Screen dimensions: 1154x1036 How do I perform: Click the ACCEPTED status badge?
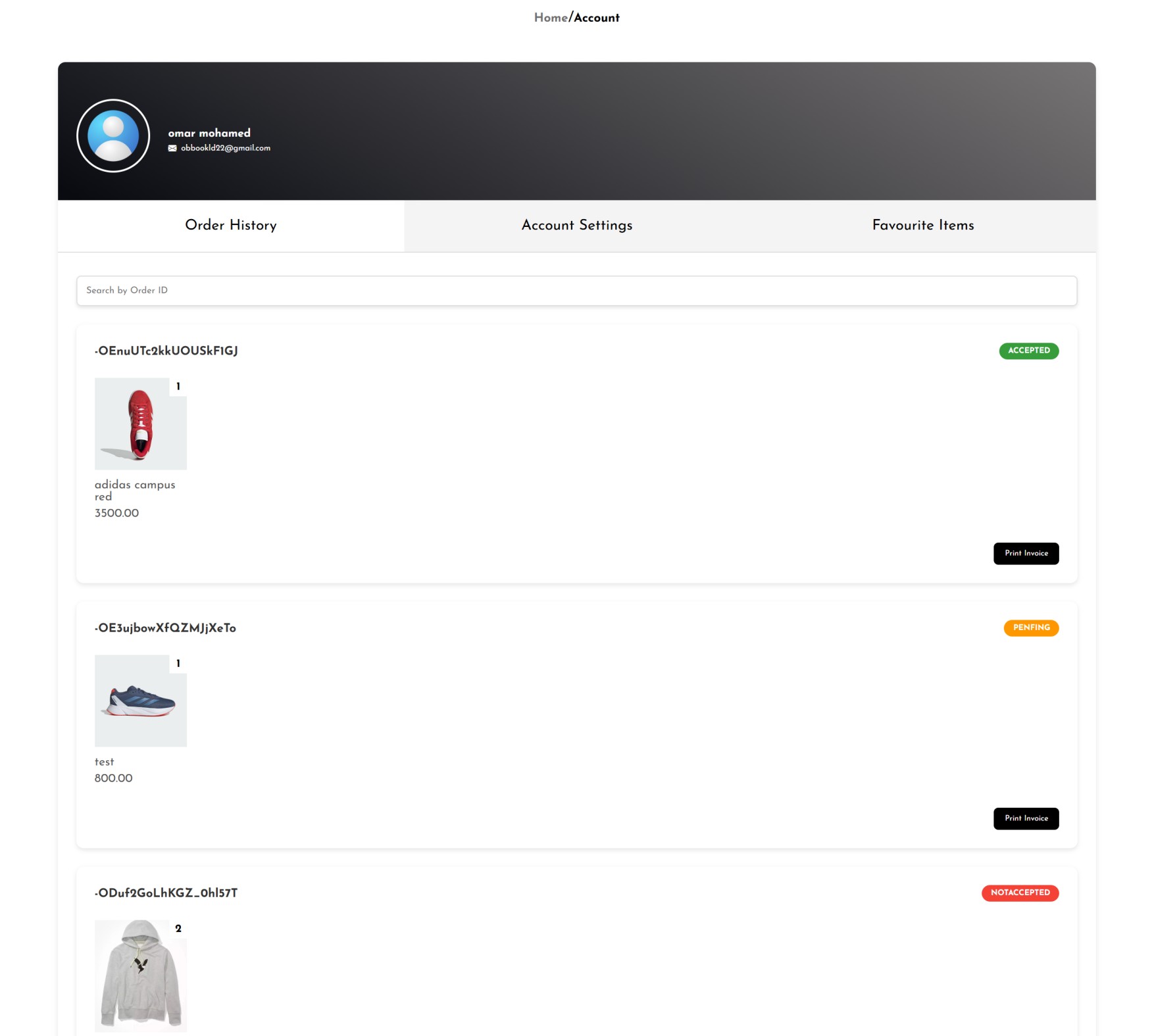(1029, 351)
